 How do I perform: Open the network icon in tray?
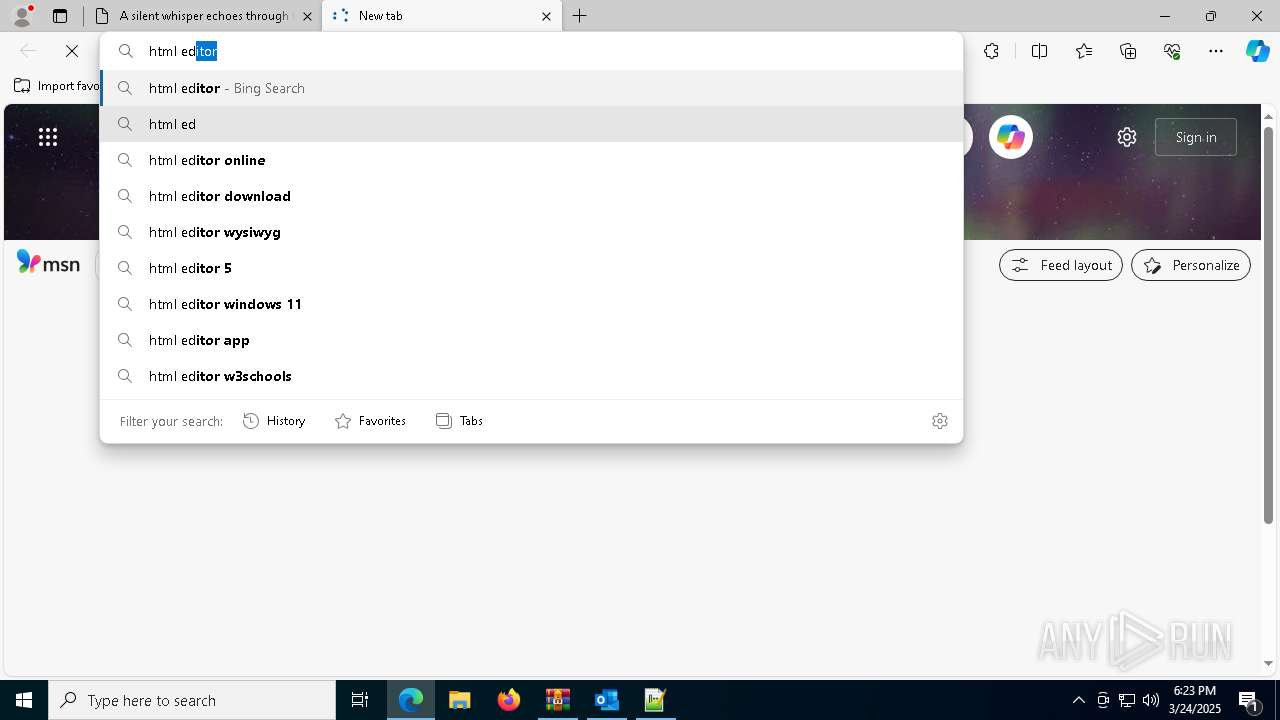click(1127, 700)
